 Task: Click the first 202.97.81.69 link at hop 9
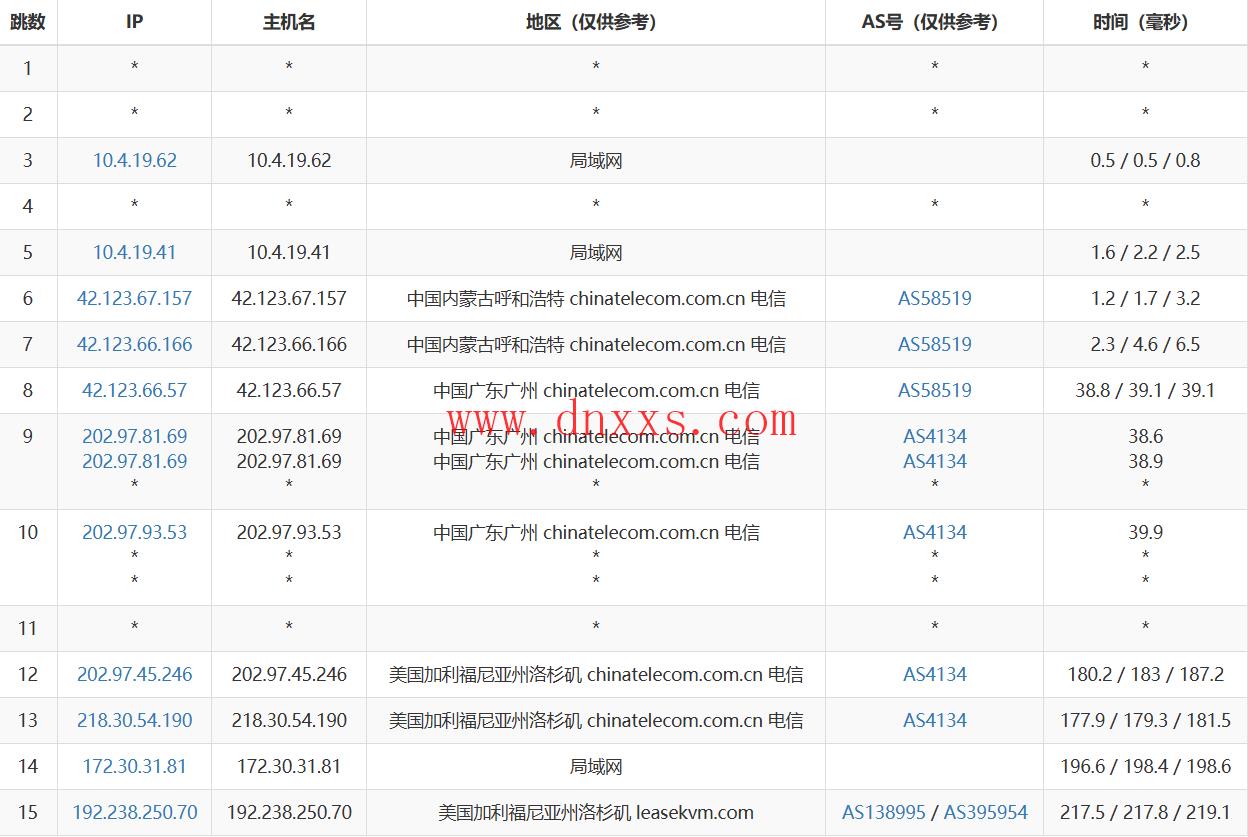[134, 436]
